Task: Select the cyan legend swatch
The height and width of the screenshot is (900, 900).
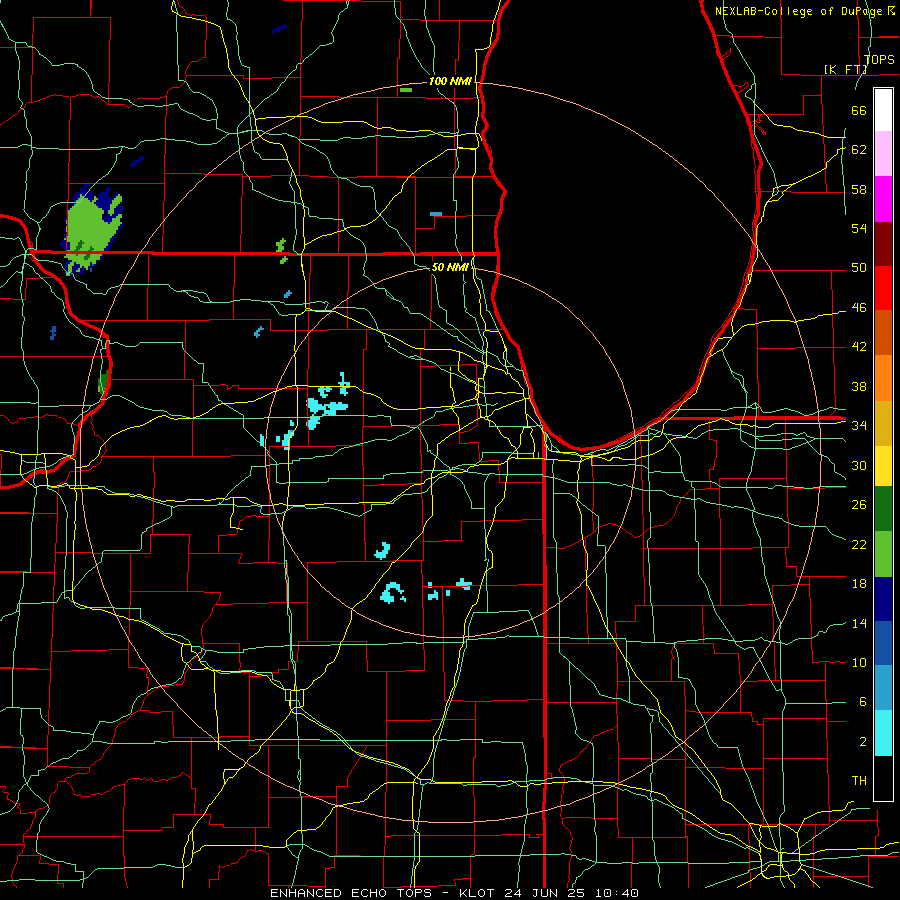Action: (883, 733)
